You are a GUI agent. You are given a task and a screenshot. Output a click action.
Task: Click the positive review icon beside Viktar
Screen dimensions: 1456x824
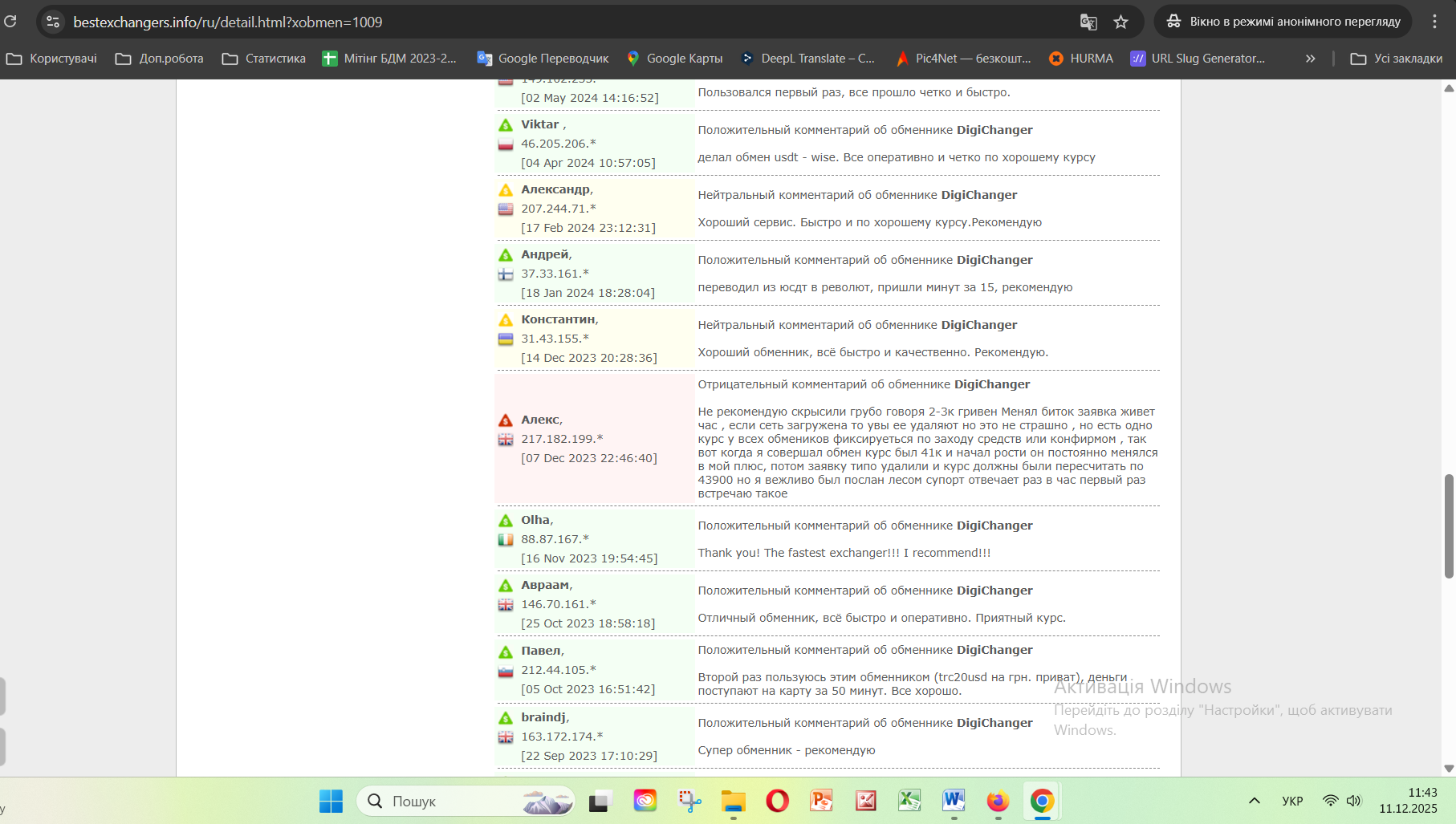[x=506, y=125]
